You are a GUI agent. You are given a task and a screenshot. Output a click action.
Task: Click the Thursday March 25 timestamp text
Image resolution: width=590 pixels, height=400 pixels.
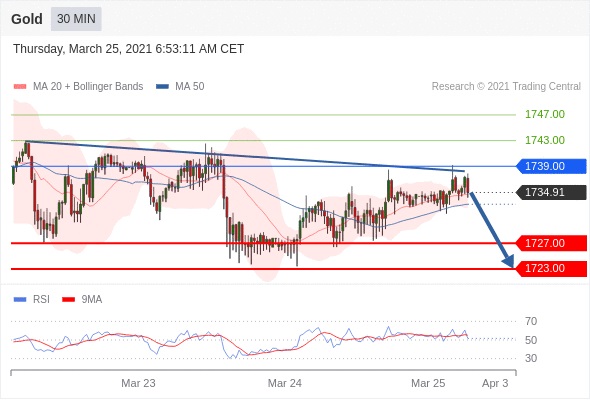[129, 49]
